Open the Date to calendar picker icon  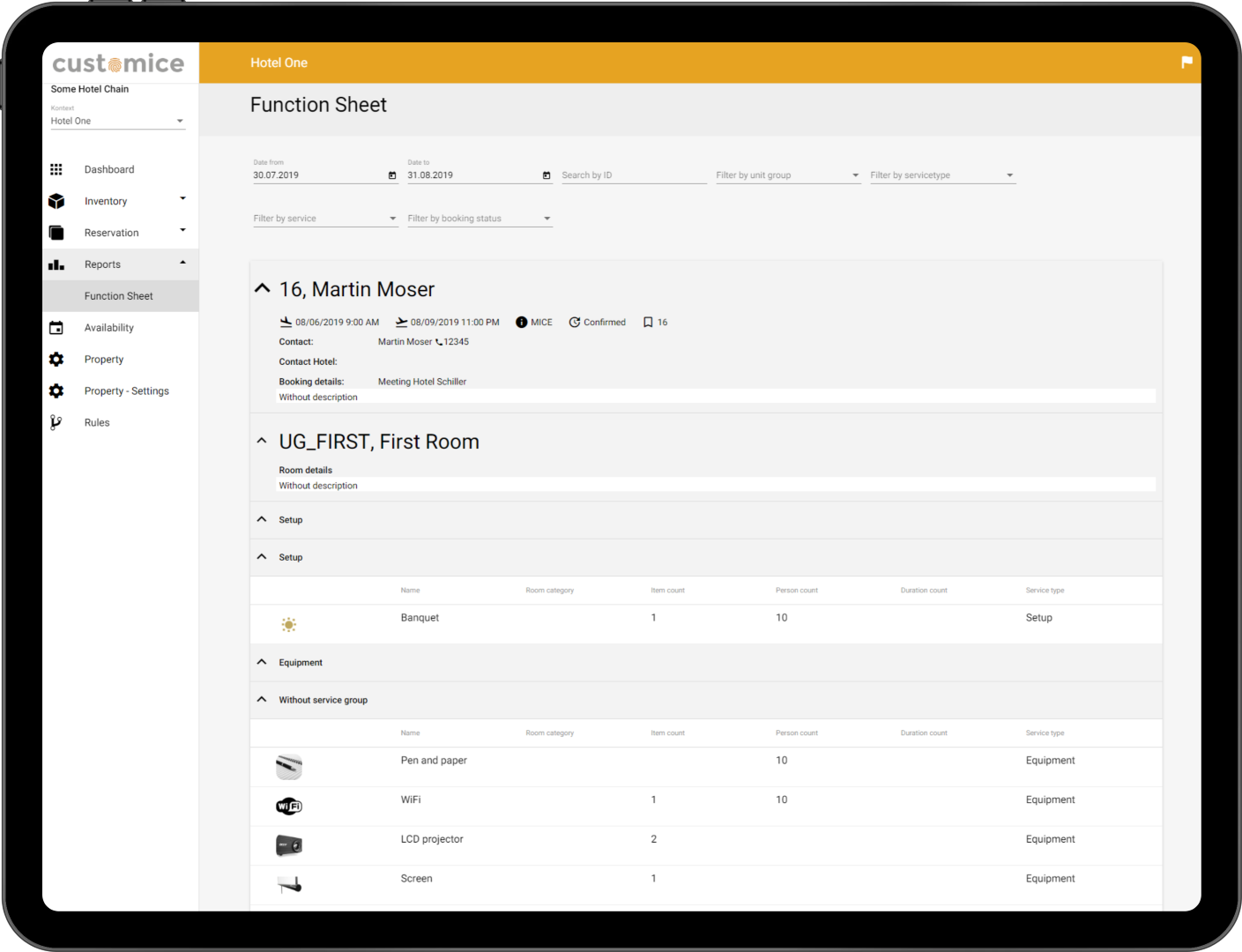coord(547,175)
